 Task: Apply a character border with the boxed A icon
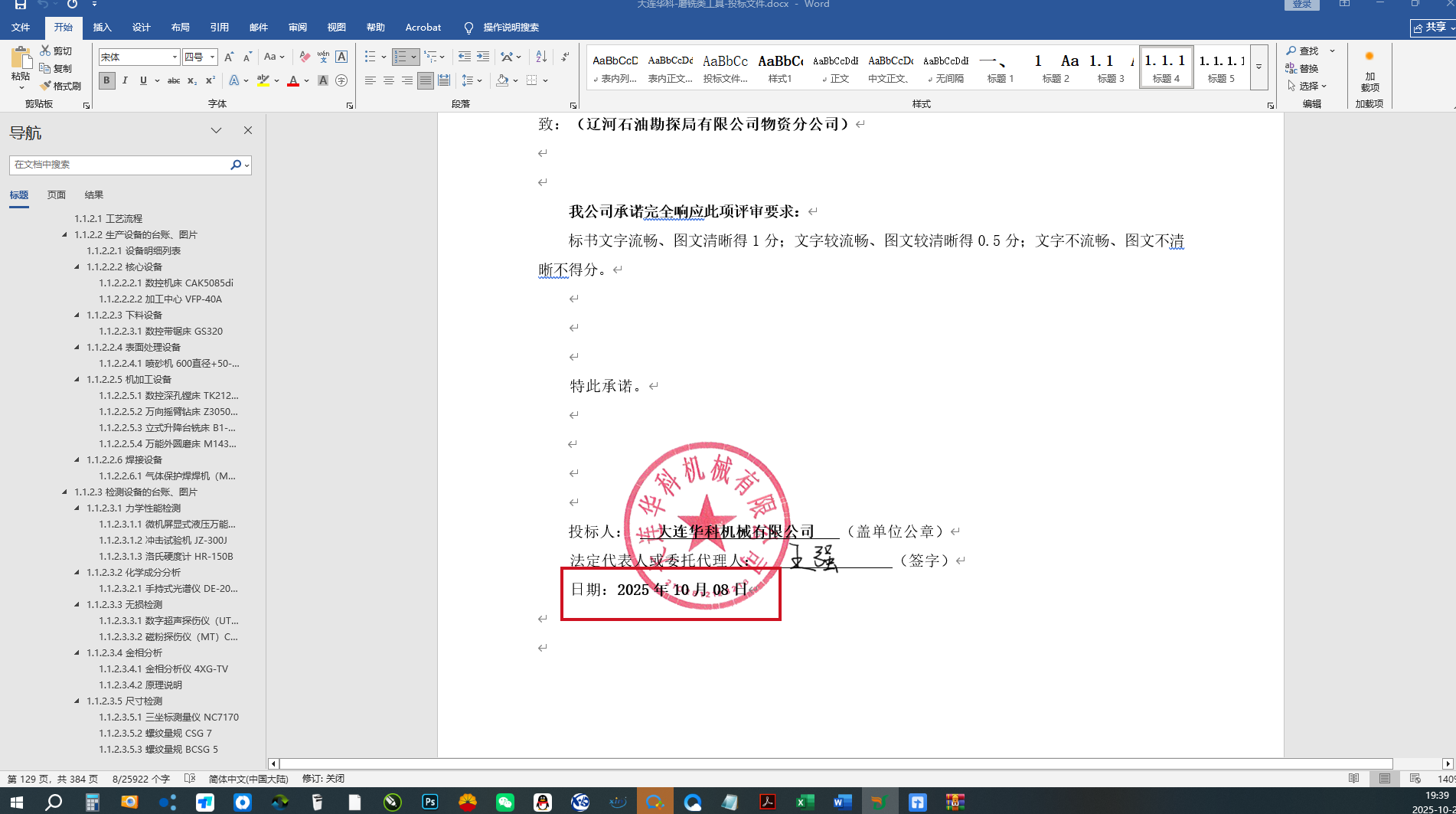[341, 57]
